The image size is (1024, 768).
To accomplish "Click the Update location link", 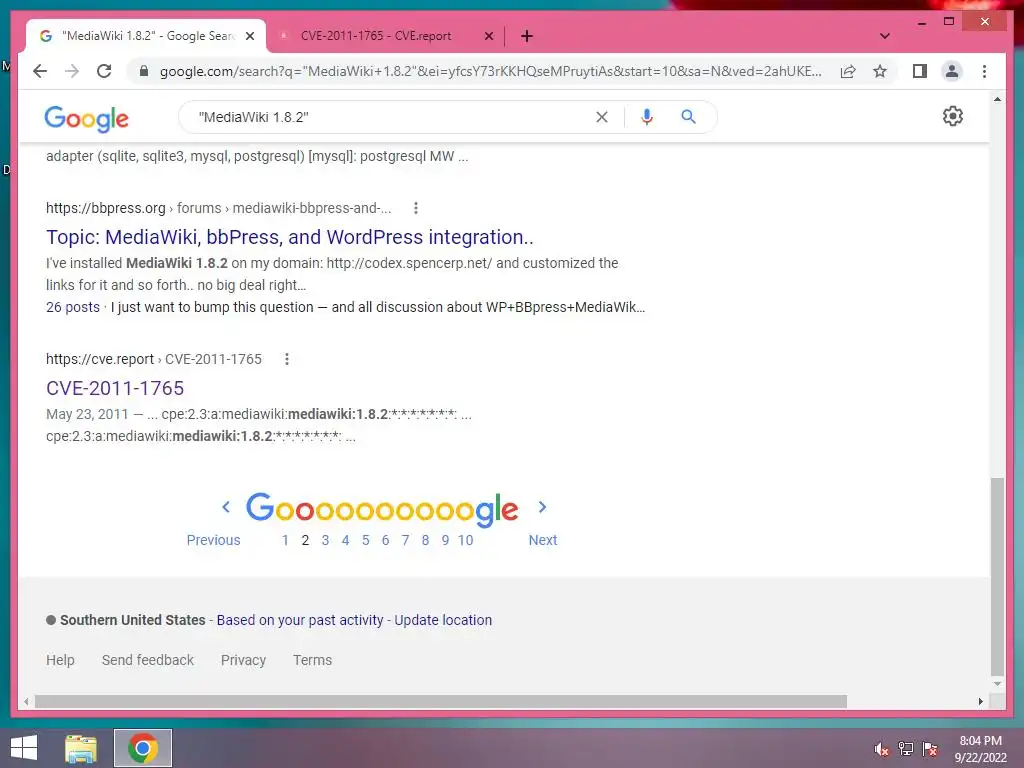I will pyautogui.click(x=443, y=620).
